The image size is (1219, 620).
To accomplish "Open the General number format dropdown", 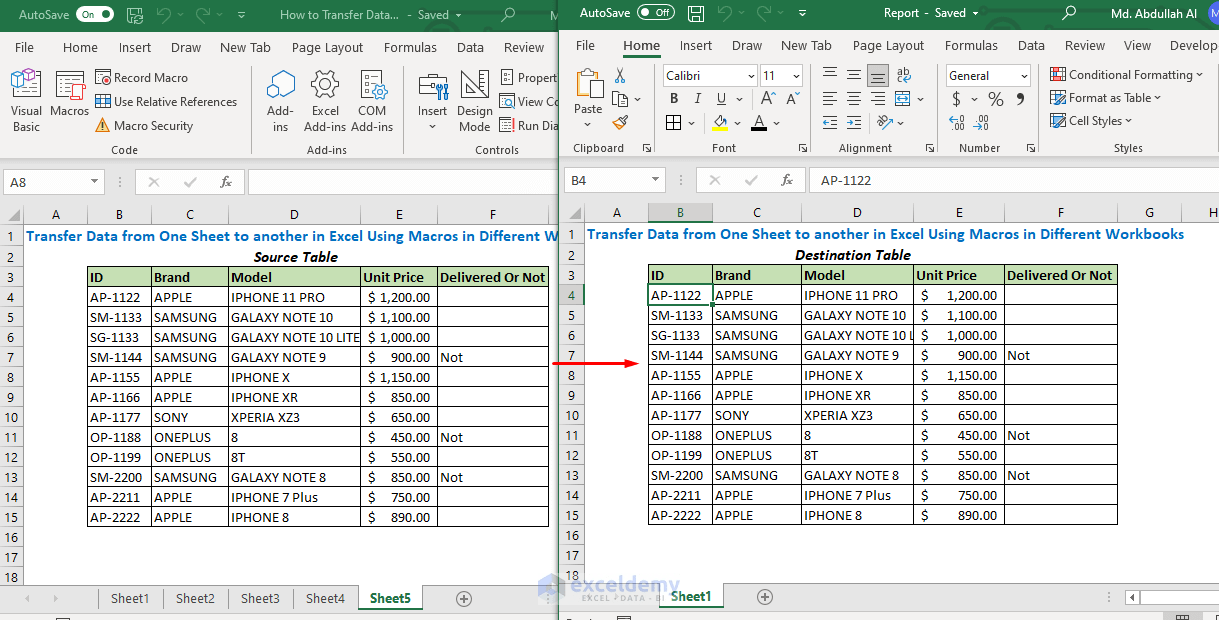I will click(1024, 76).
